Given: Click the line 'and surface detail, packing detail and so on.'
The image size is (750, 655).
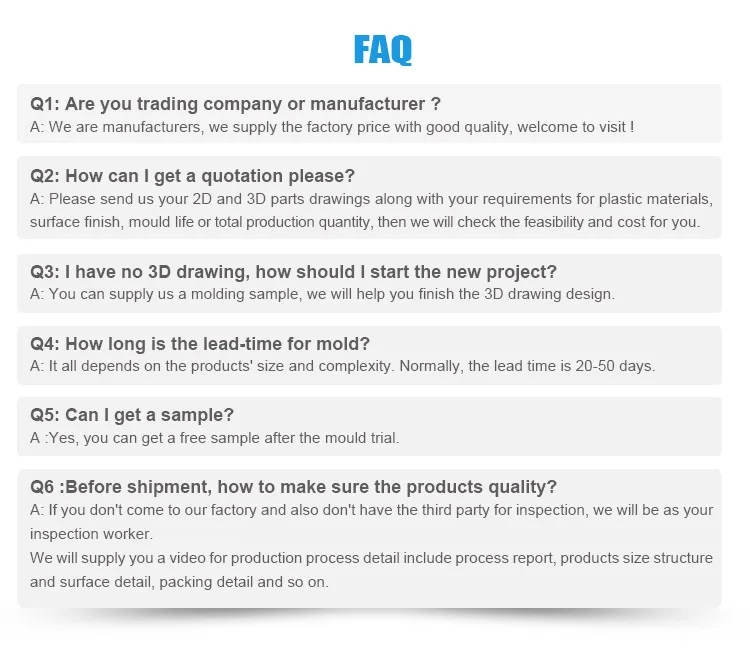Looking at the screenshot, I should click(x=178, y=582).
